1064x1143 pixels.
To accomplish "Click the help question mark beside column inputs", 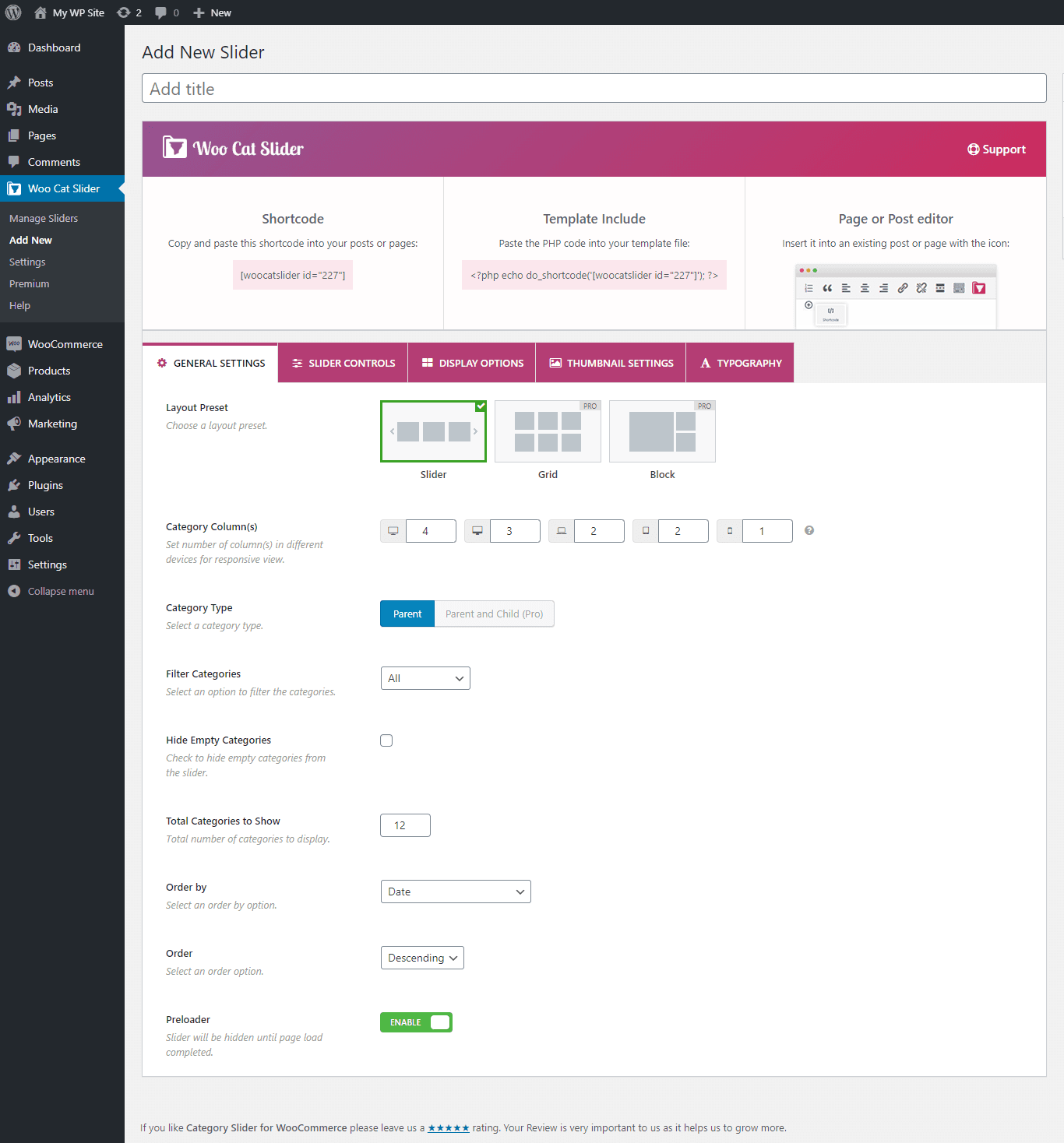I will pyautogui.click(x=809, y=530).
